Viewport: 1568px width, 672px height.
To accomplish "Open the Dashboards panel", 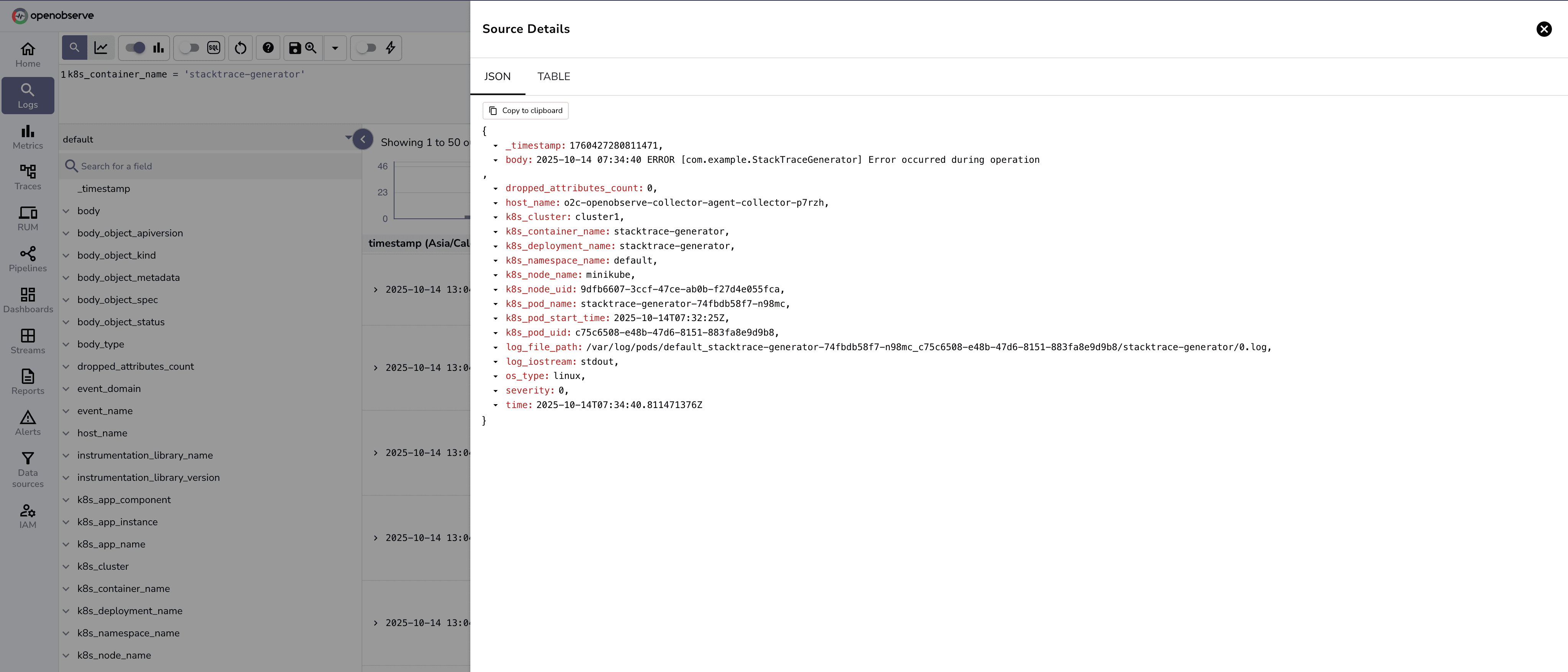I will [x=28, y=300].
